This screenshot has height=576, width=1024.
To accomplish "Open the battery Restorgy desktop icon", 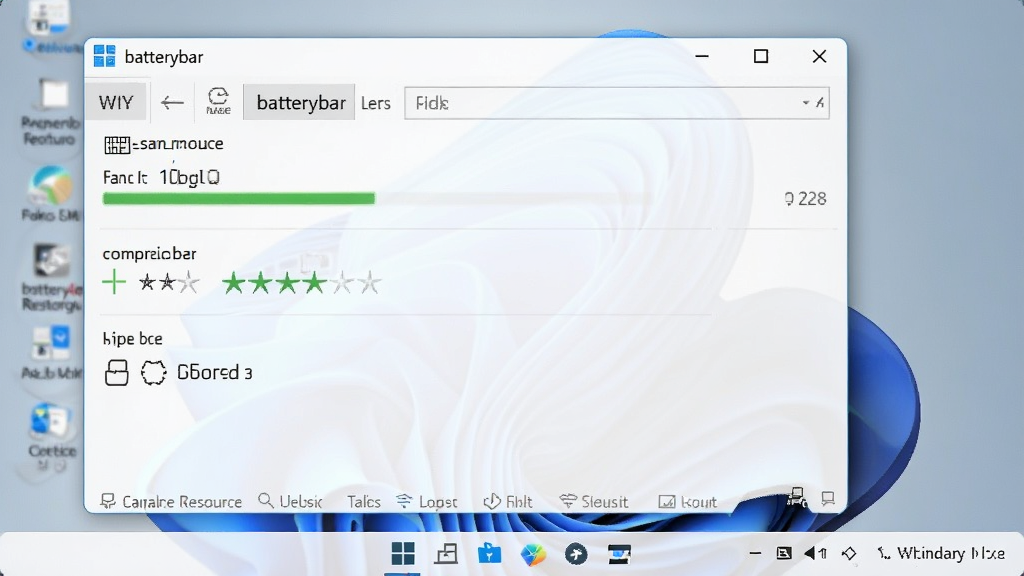I will point(51,278).
